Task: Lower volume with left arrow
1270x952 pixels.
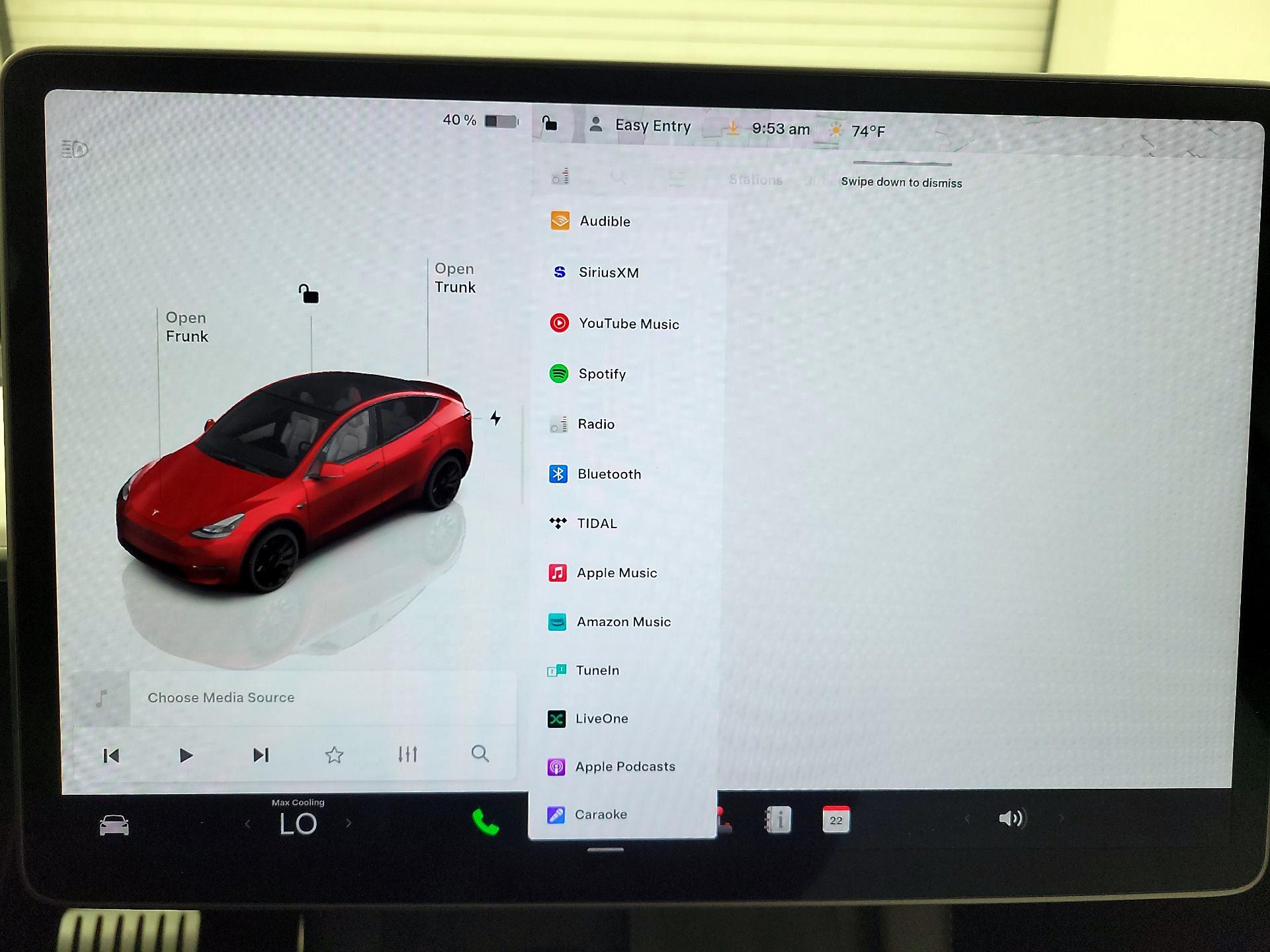Action: [967, 819]
